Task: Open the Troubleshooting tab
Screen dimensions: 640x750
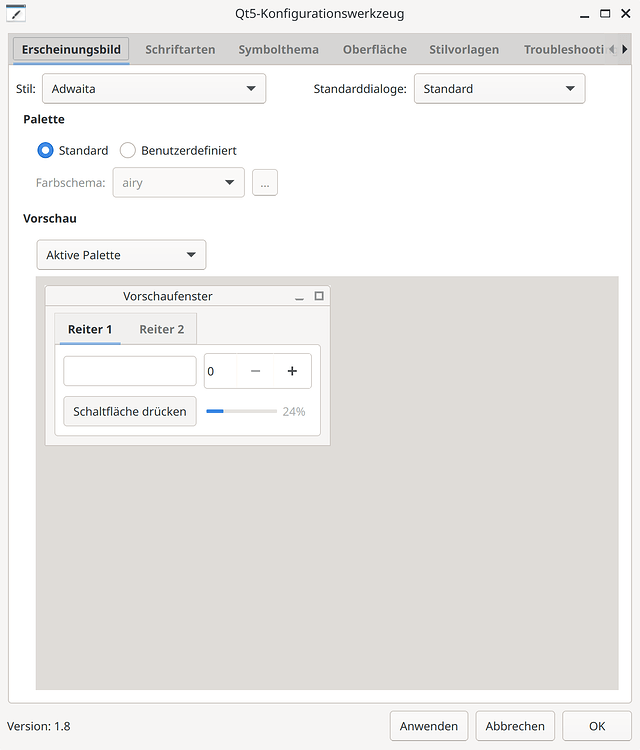Action: (x=564, y=50)
